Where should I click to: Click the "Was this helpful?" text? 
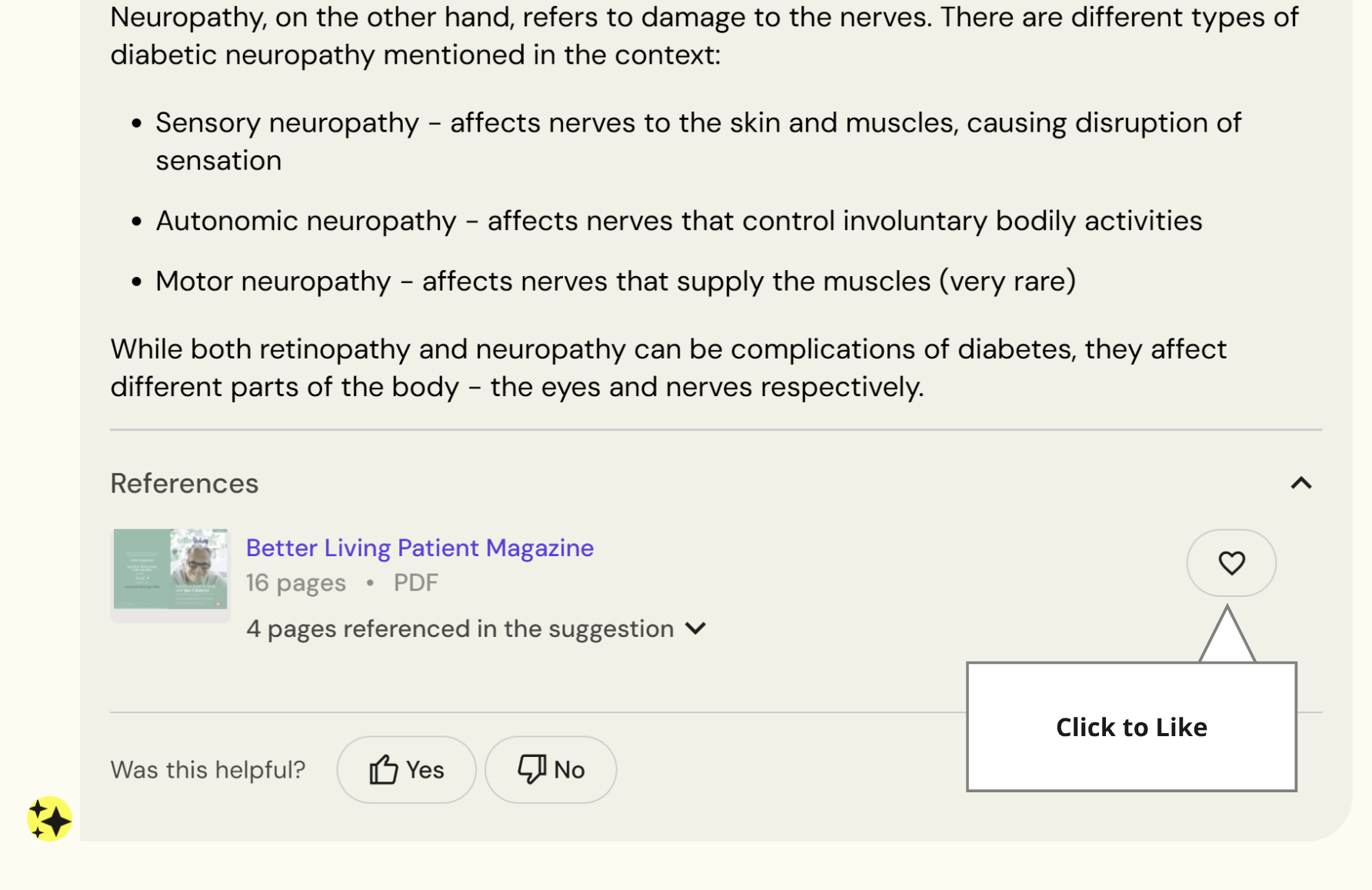208,769
